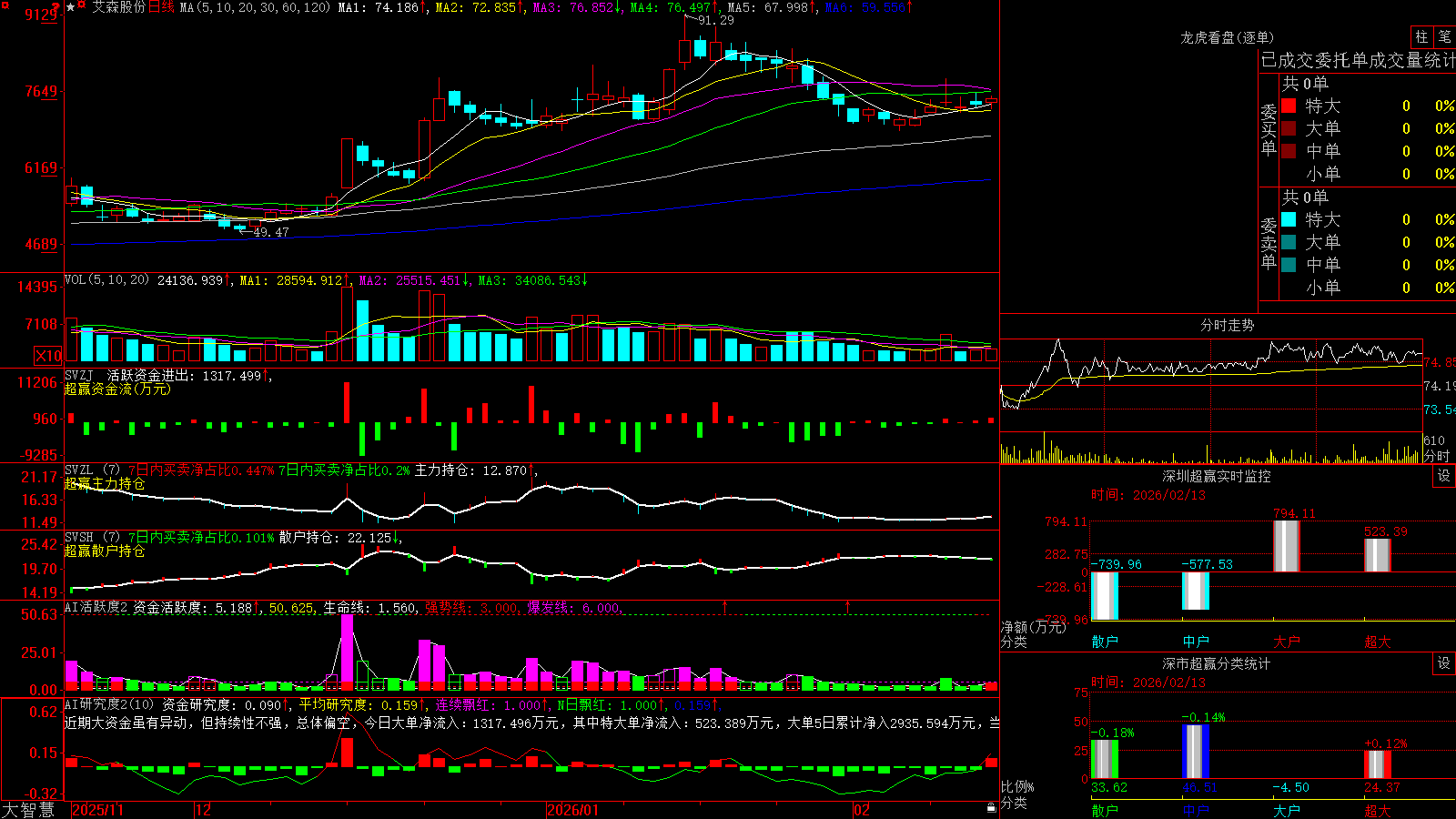The image size is (1456, 819).
Task: Click the red gear icon in the top-left corner
Action: click(5, 5)
